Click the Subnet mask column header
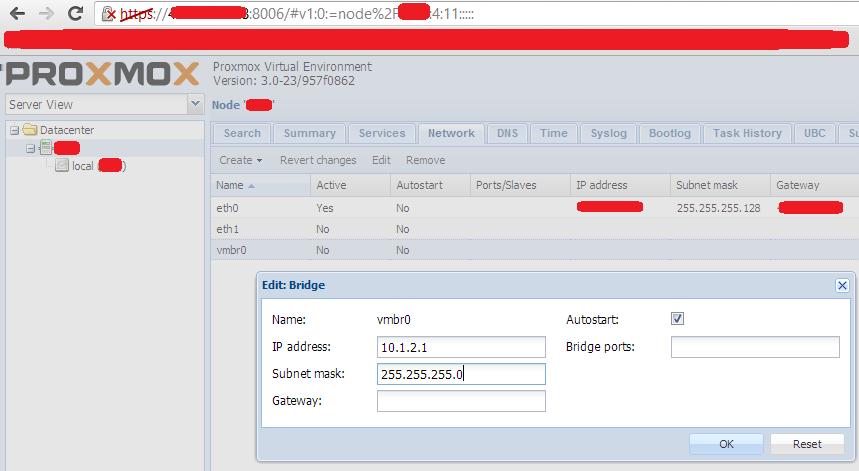 720,185
